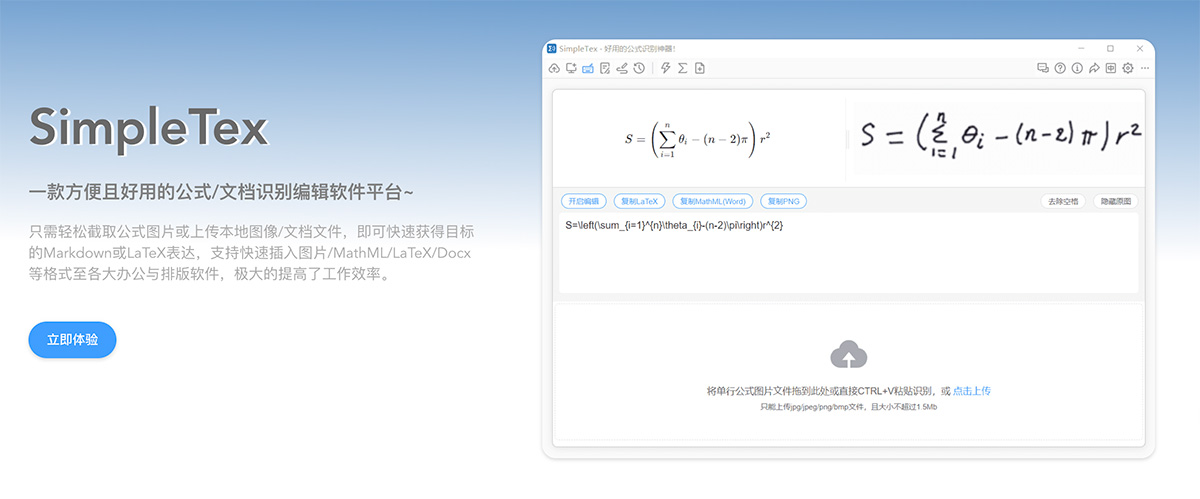This screenshot has width=1200, height=499.
Task: Open the document edit icon in toolbar
Action: coord(605,68)
